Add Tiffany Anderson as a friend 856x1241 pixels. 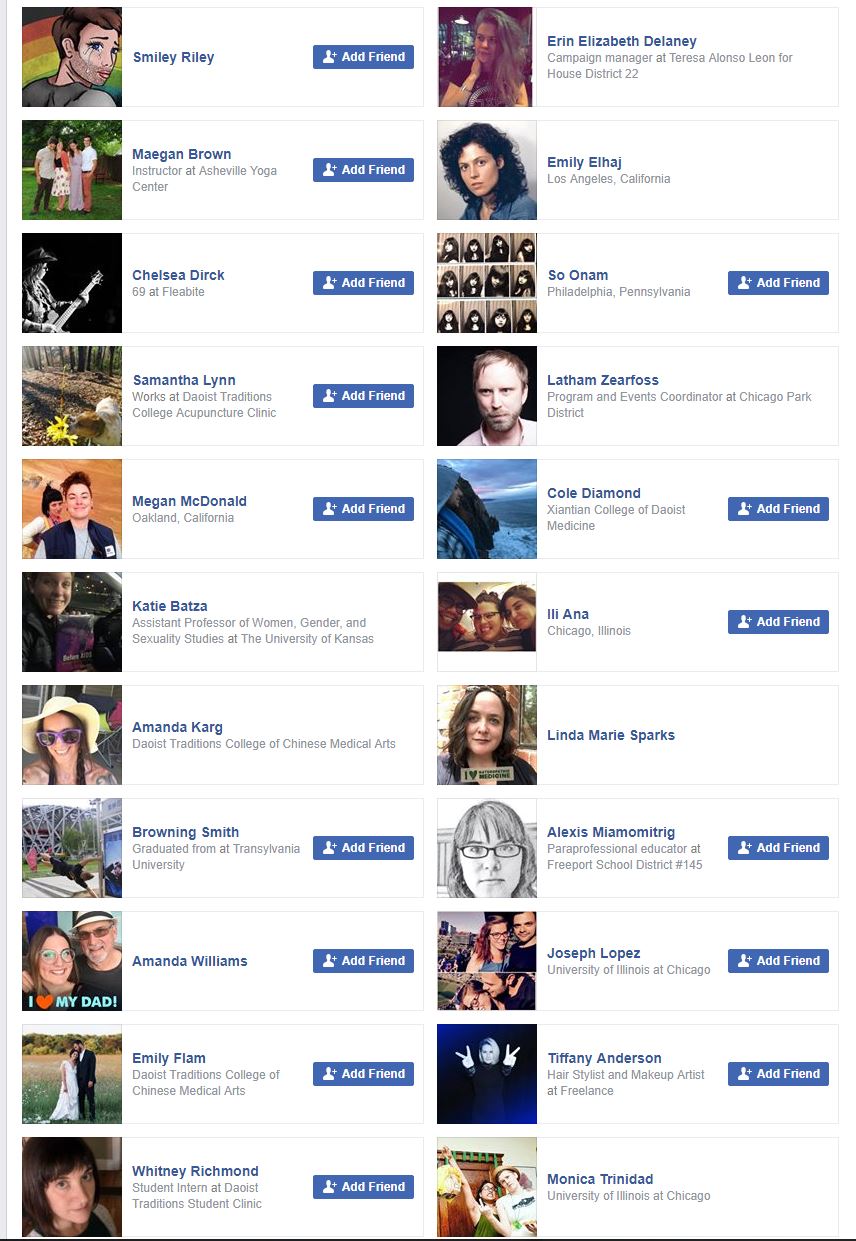(778, 1074)
